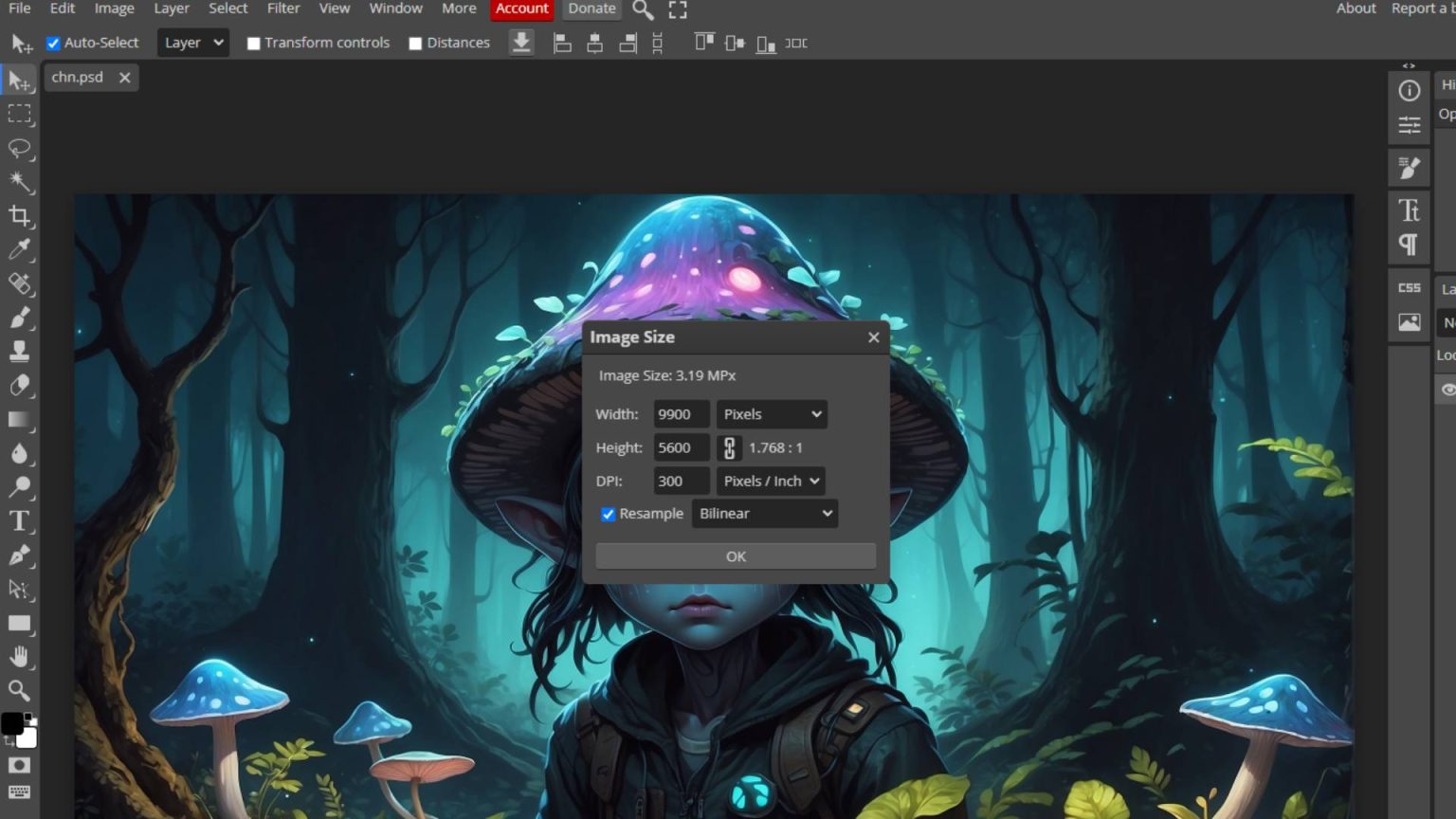1456x819 pixels.
Task: Select the Hand tool
Action: 19,656
